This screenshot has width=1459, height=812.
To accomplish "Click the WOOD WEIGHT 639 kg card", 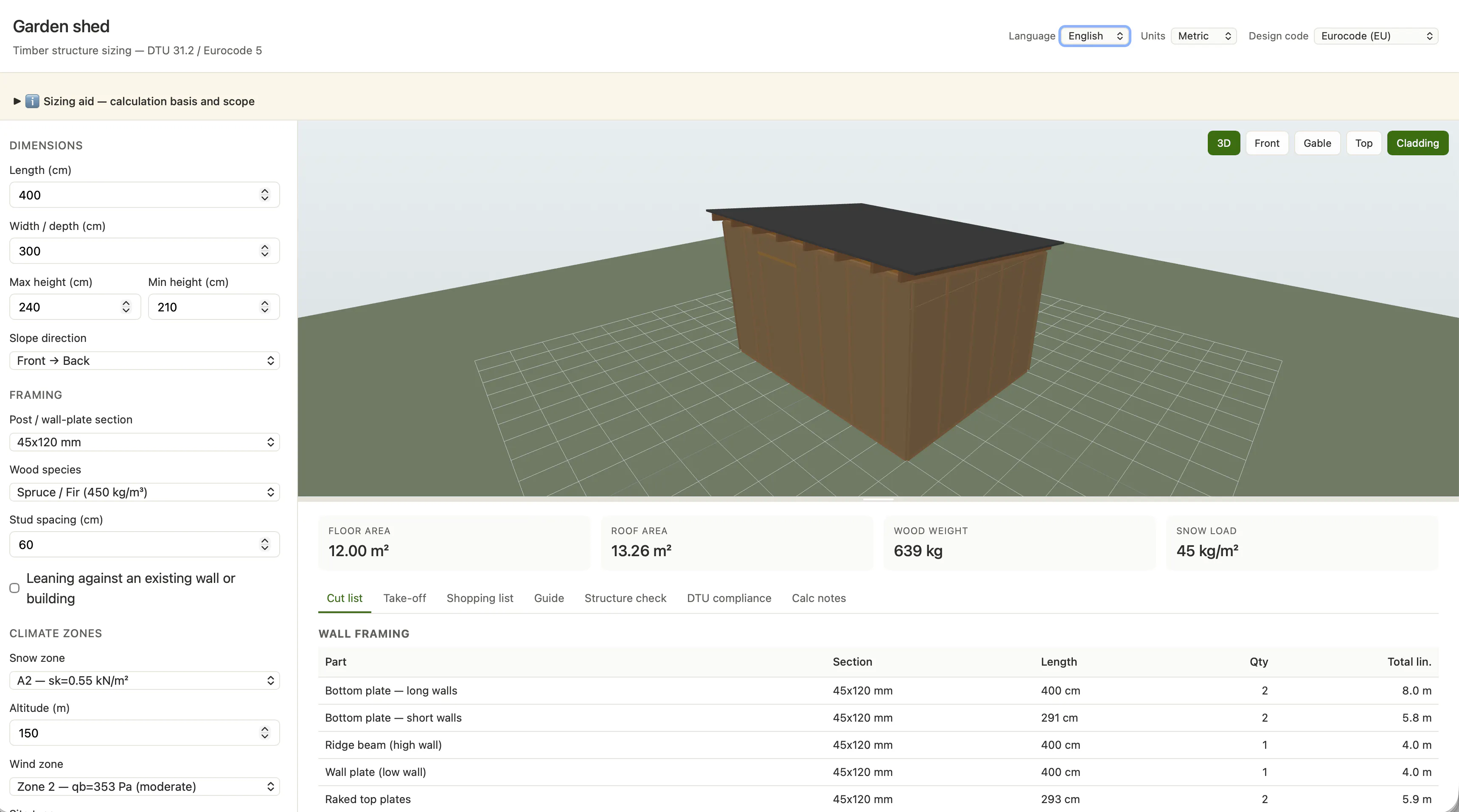I will click(1019, 543).
